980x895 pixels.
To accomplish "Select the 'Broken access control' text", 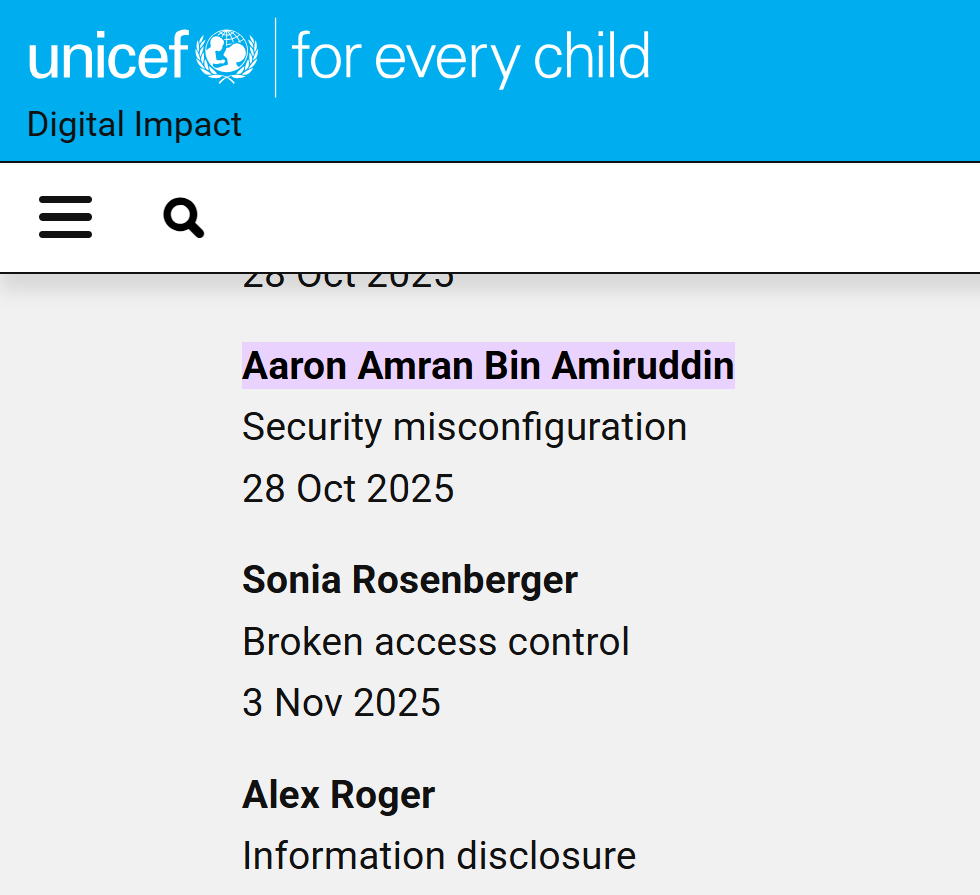I will 435,641.
